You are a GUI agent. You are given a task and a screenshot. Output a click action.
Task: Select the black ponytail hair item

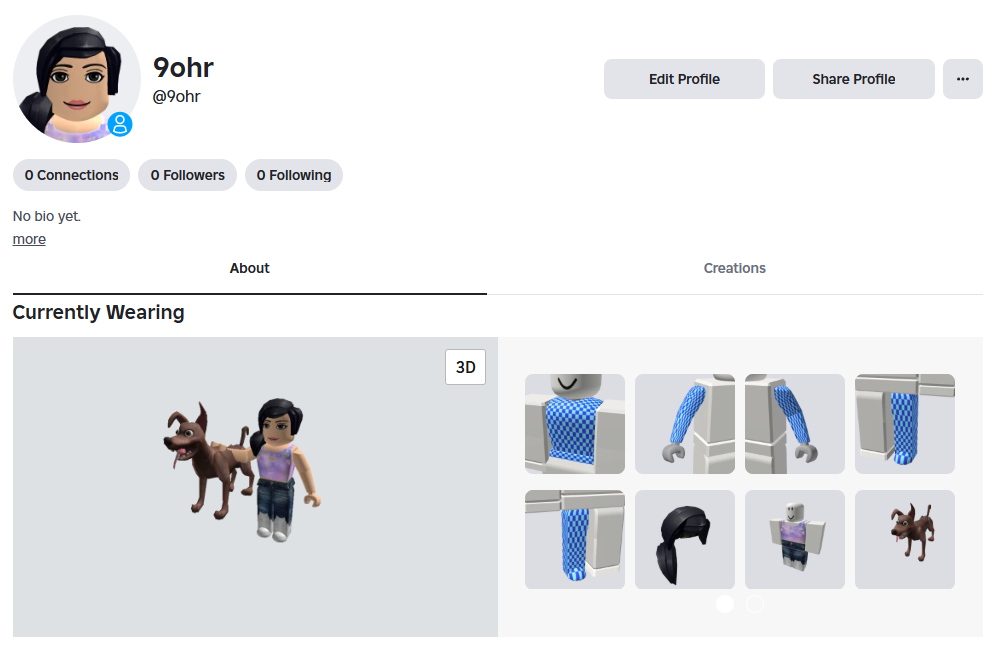click(685, 540)
